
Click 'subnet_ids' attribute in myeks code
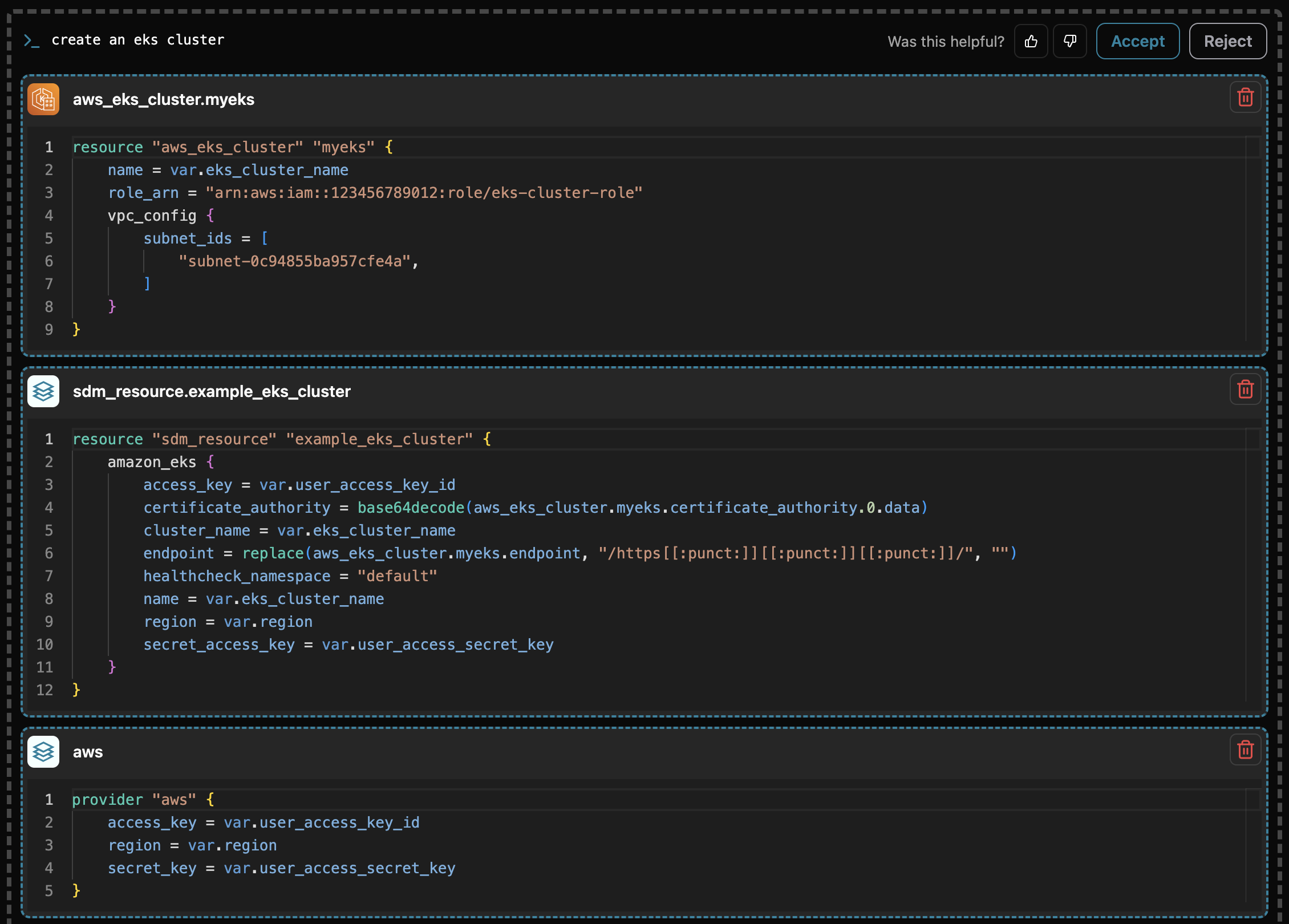pos(188,238)
